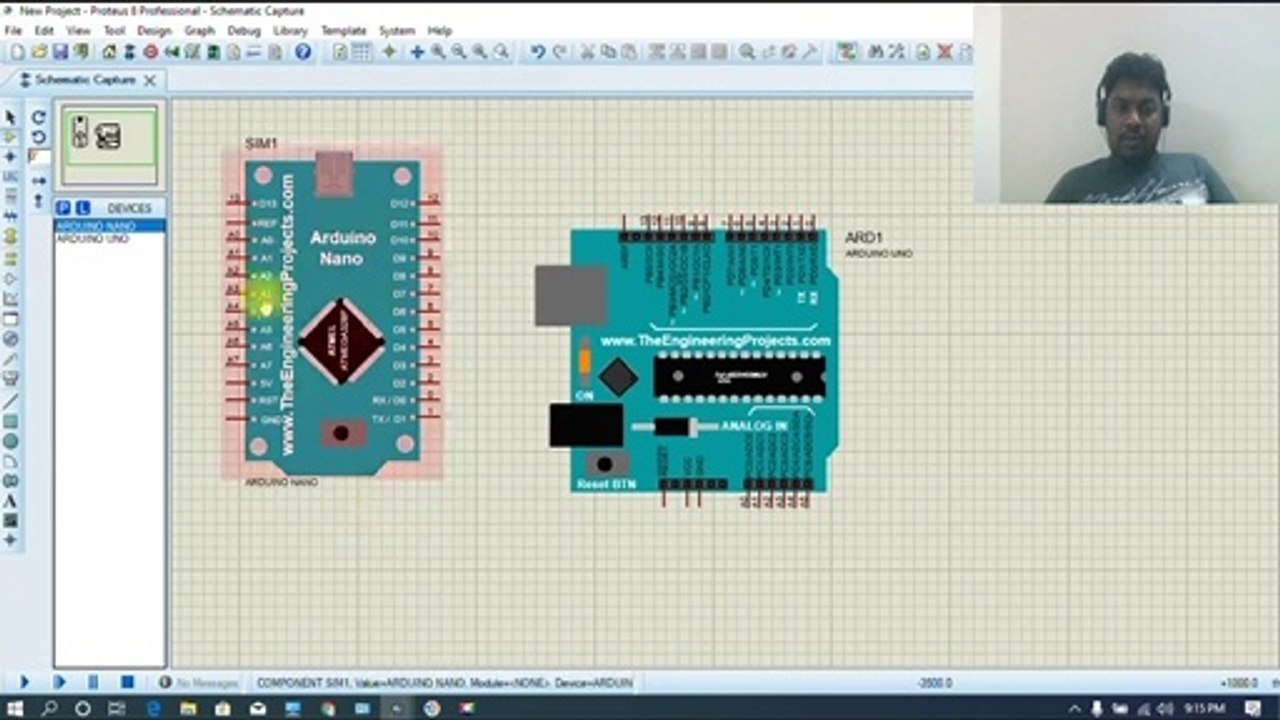The height and width of the screenshot is (720, 1280).
Task: Open the Library menu
Action: pos(290,31)
